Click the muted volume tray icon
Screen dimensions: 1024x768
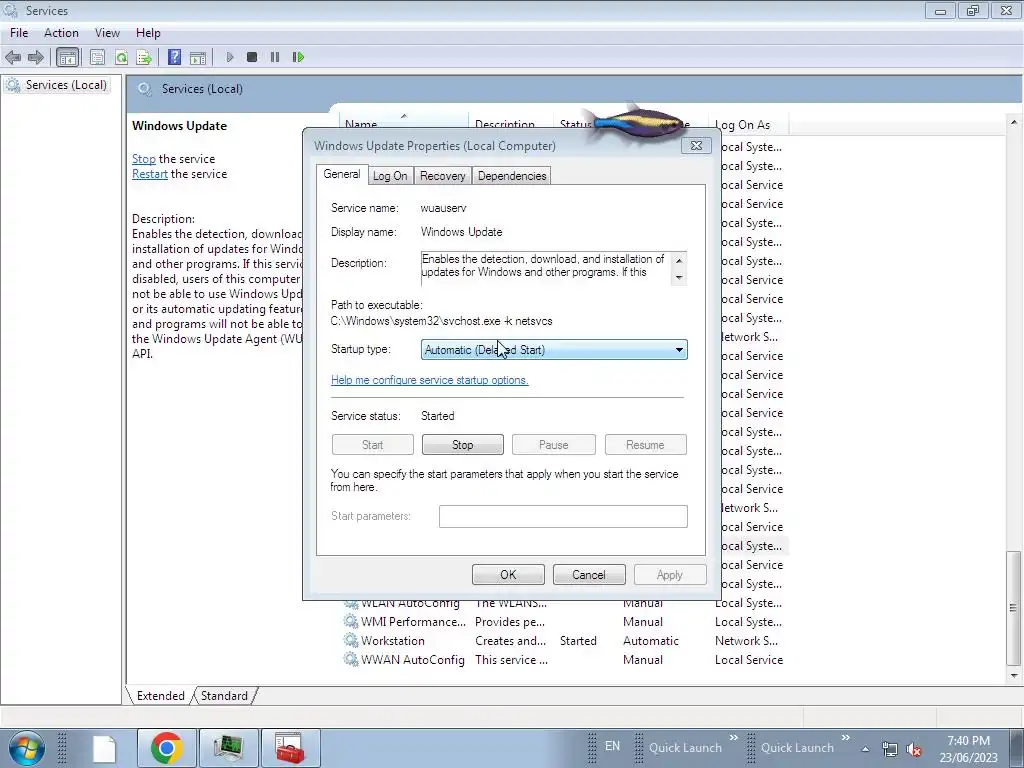914,749
